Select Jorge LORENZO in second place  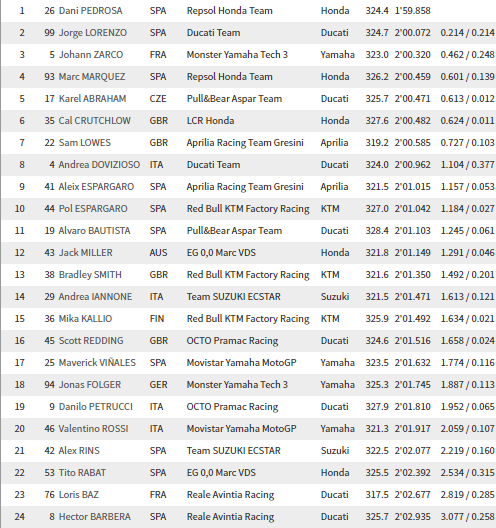click(93, 33)
